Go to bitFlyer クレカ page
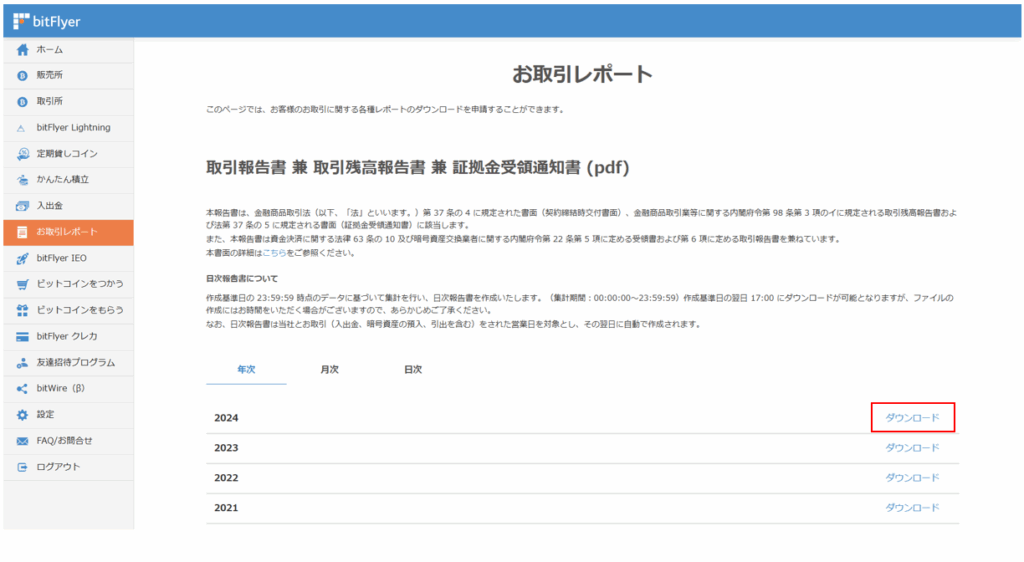This screenshot has width=1024, height=562. point(69,337)
